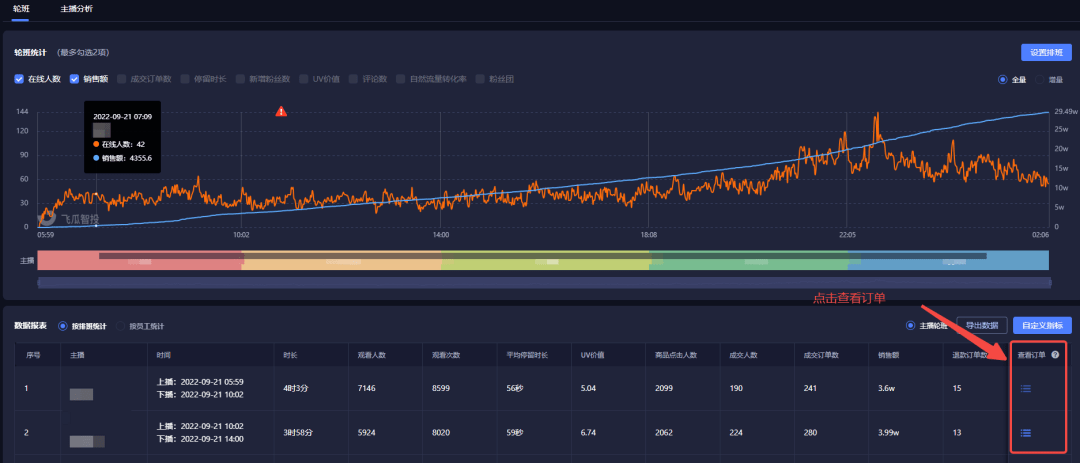Click the 销售额 column header
This screenshot has width=1080, height=463.
coord(889,356)
